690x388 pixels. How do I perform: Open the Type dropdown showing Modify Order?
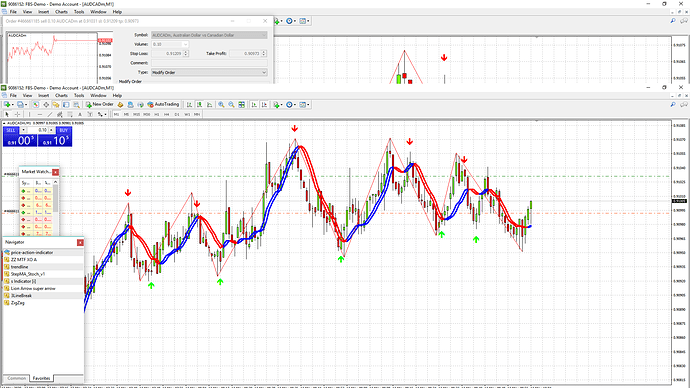pyautogui.click(x=209, y=72)
